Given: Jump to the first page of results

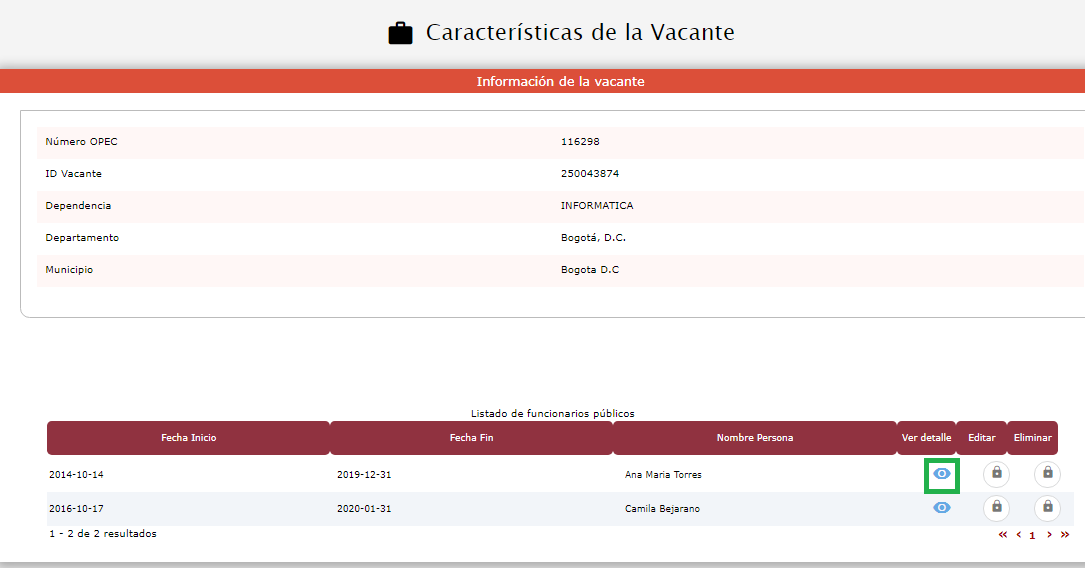Looking at the screenshot, I should point(1003,535).
